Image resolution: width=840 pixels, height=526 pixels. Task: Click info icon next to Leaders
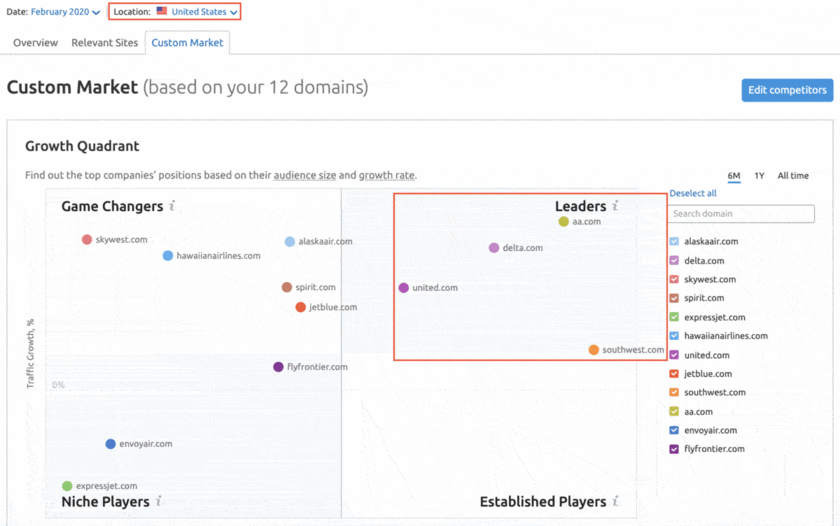[616, 206]
